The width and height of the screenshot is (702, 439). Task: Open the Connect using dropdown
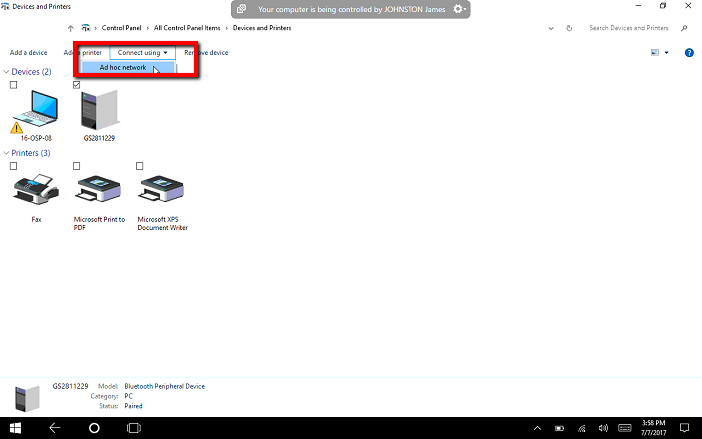tap(142, 52)
